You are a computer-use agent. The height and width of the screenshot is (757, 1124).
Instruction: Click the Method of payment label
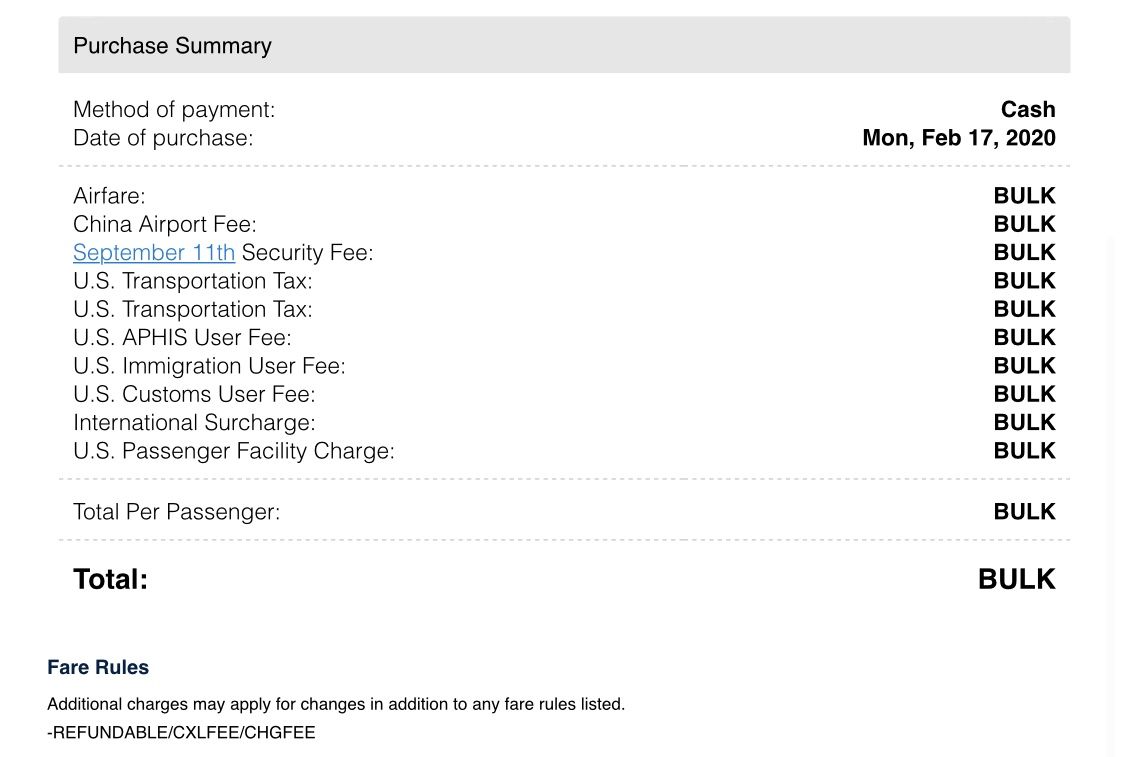174,110
